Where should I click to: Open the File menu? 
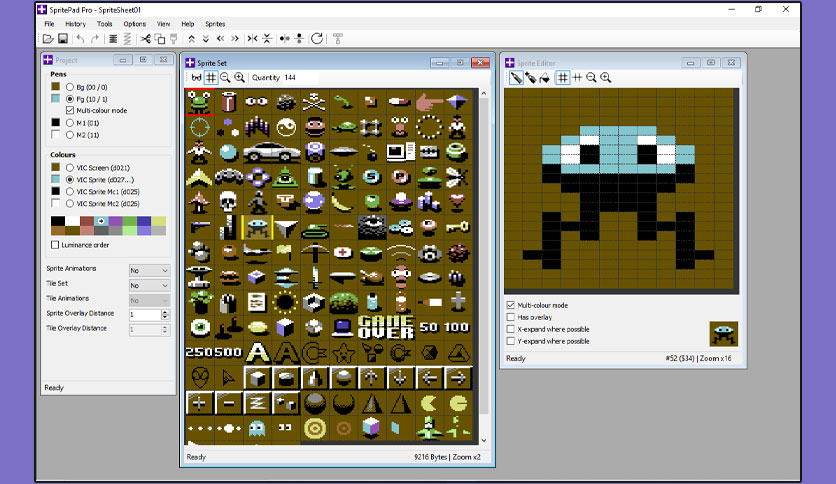tap(49, 24)
